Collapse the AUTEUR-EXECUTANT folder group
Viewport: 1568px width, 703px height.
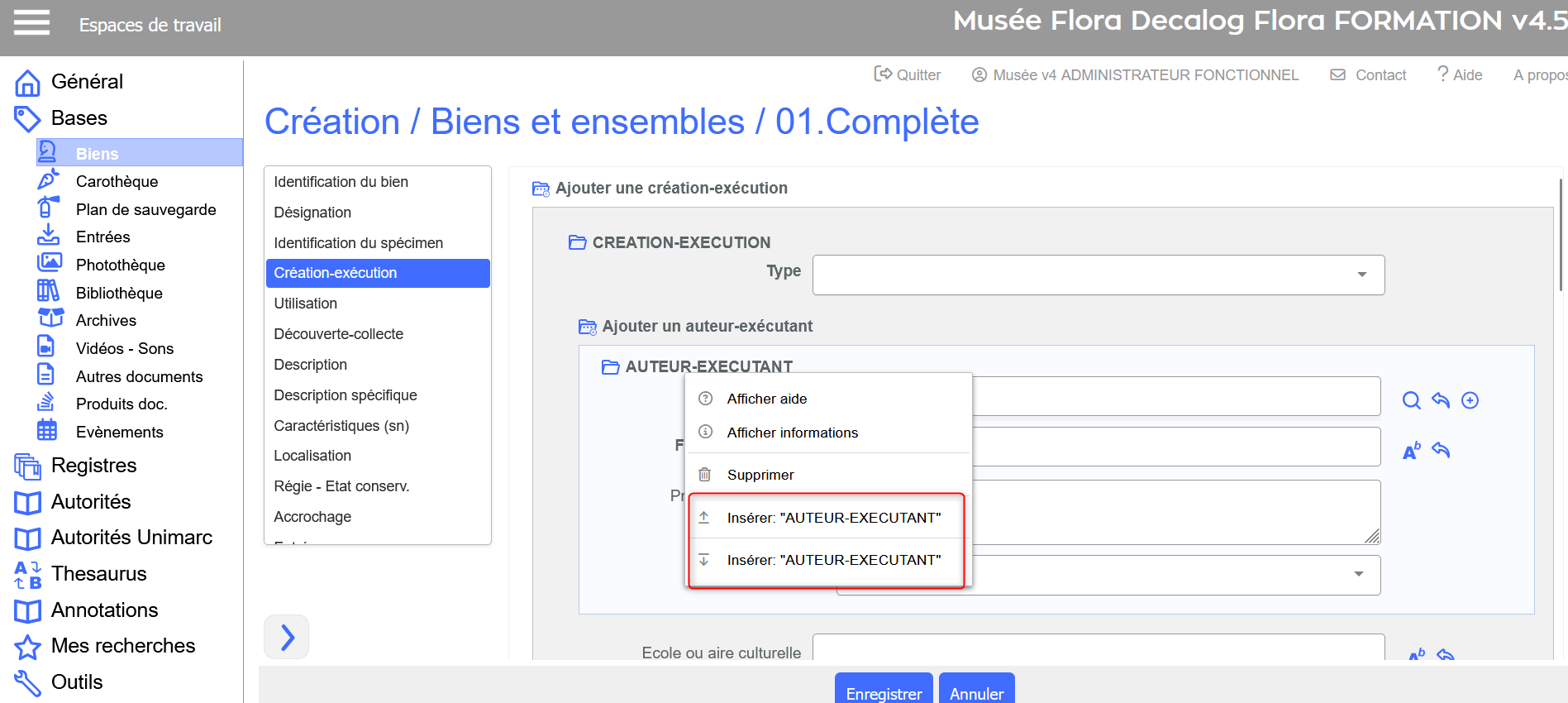point(611,366)
